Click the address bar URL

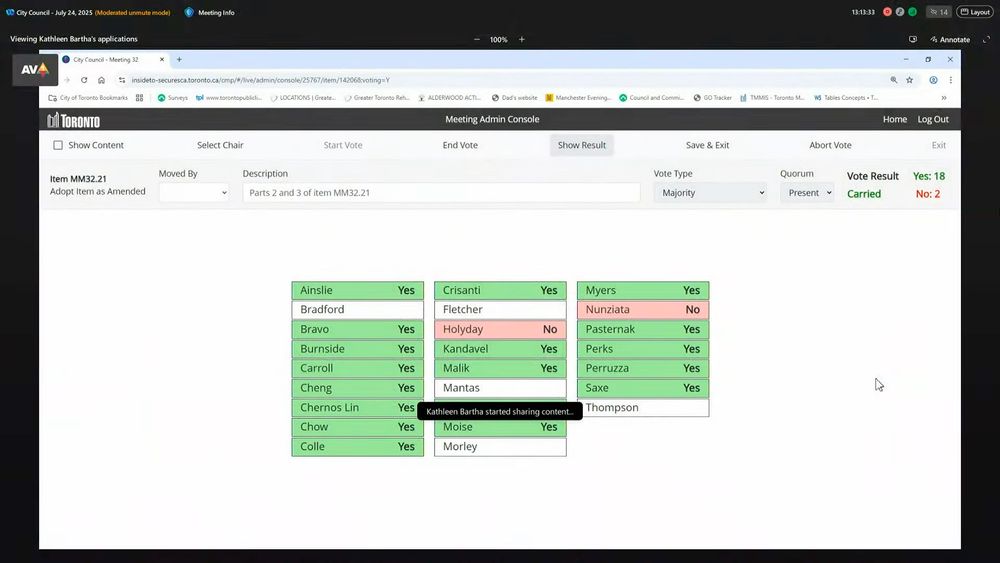pos(260,80)
